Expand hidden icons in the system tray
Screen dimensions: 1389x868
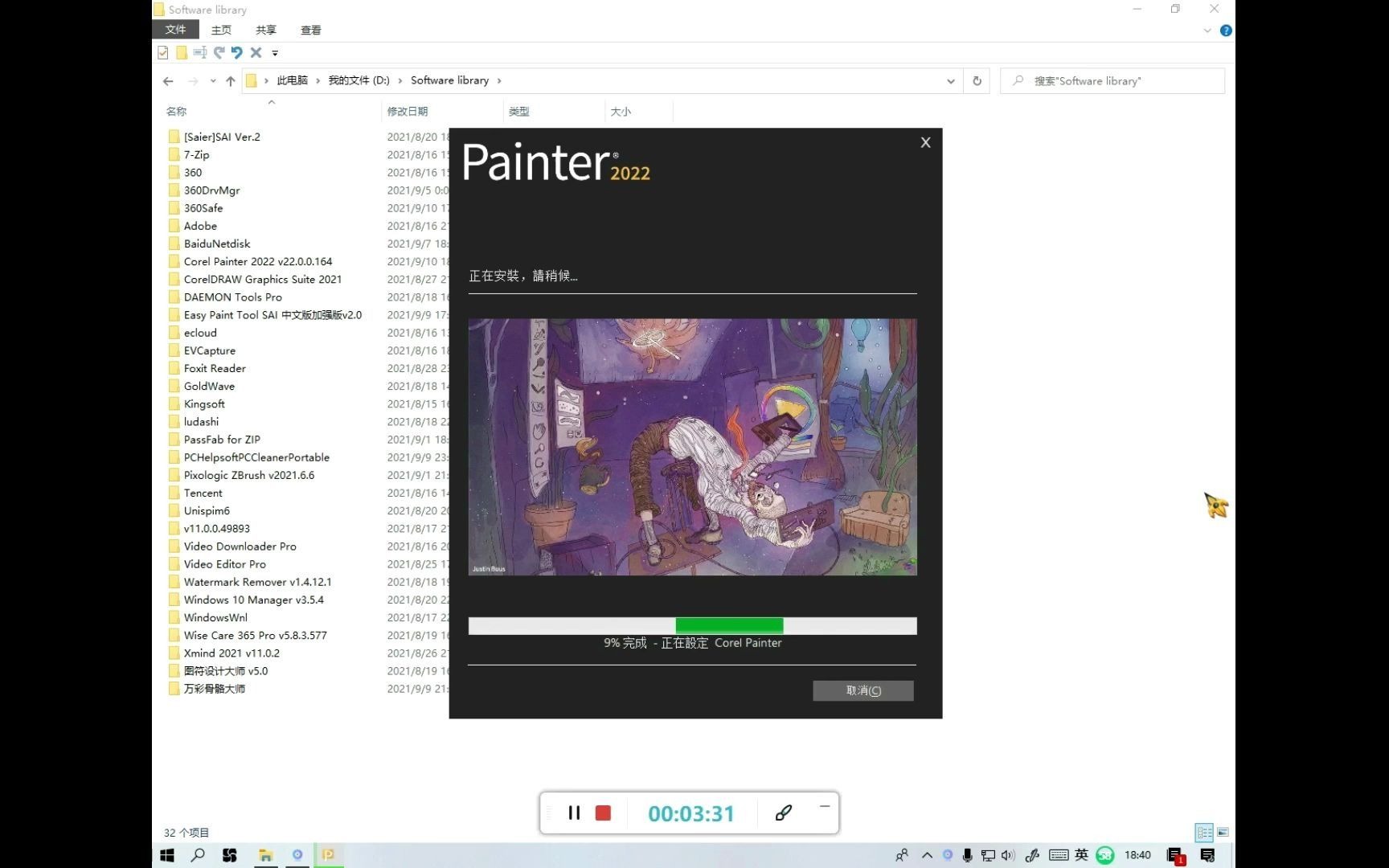coord(927,855)
